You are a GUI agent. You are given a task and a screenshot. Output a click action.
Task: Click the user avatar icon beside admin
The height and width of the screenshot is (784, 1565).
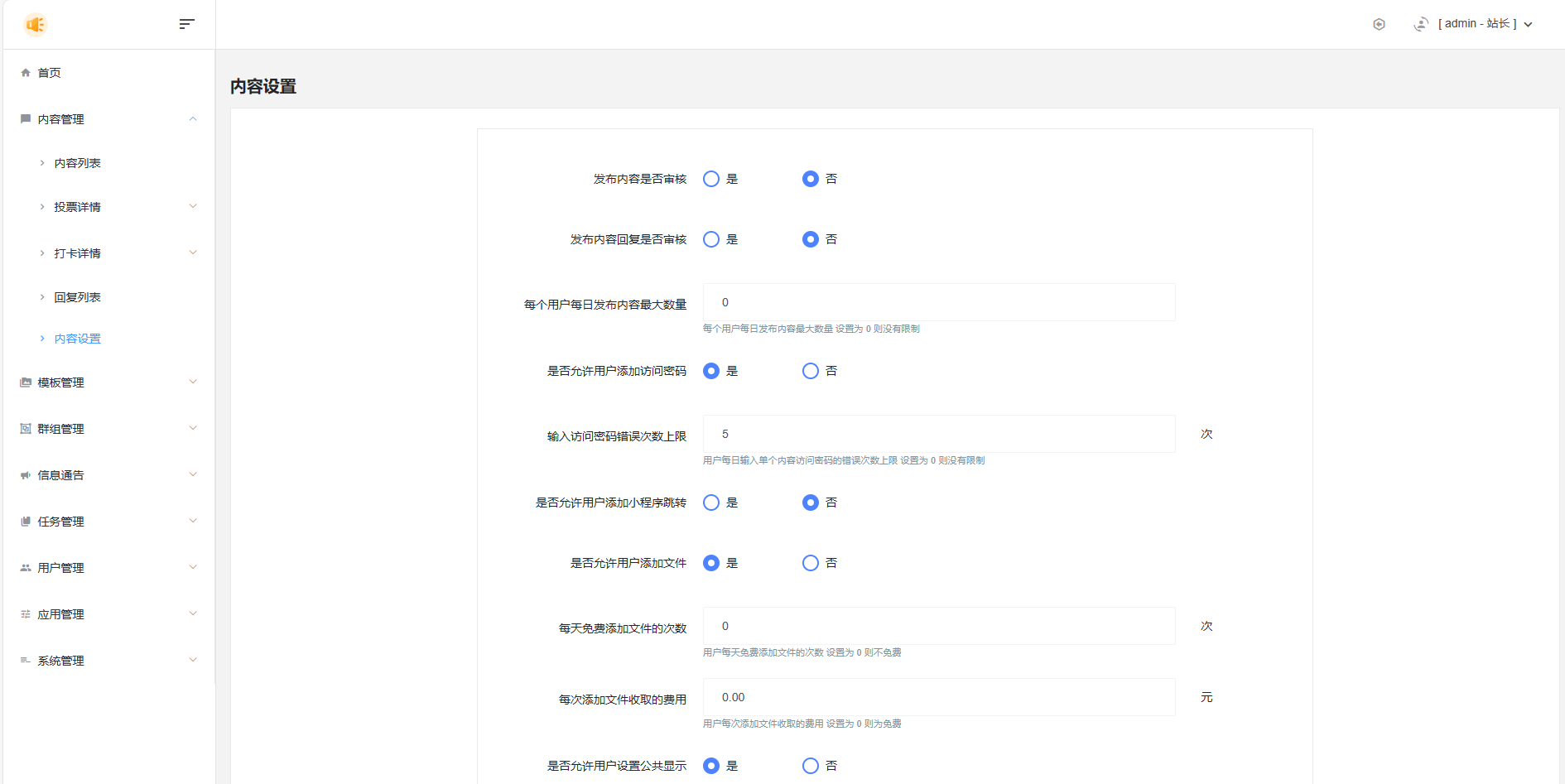click(x=1421, y=24)
